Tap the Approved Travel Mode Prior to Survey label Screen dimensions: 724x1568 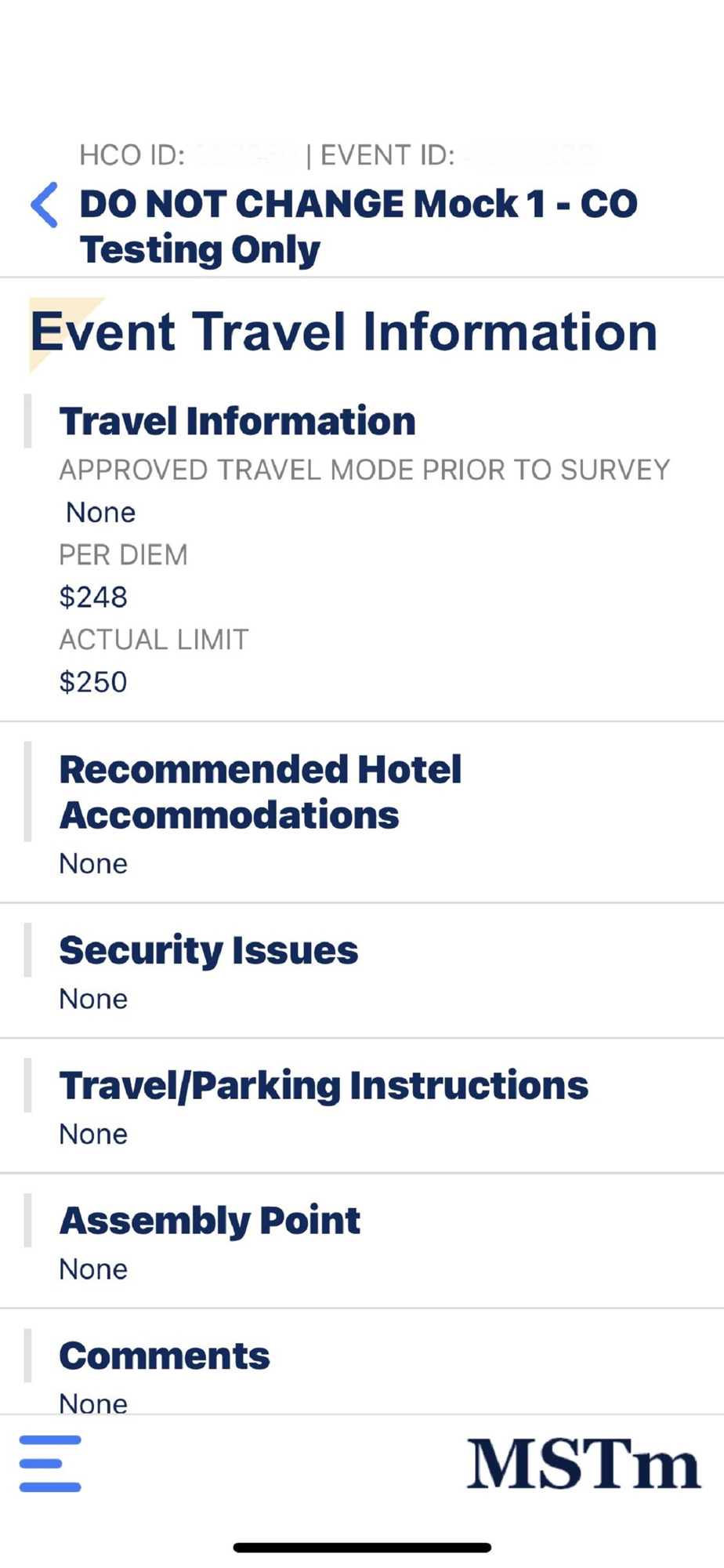point(364,470)
